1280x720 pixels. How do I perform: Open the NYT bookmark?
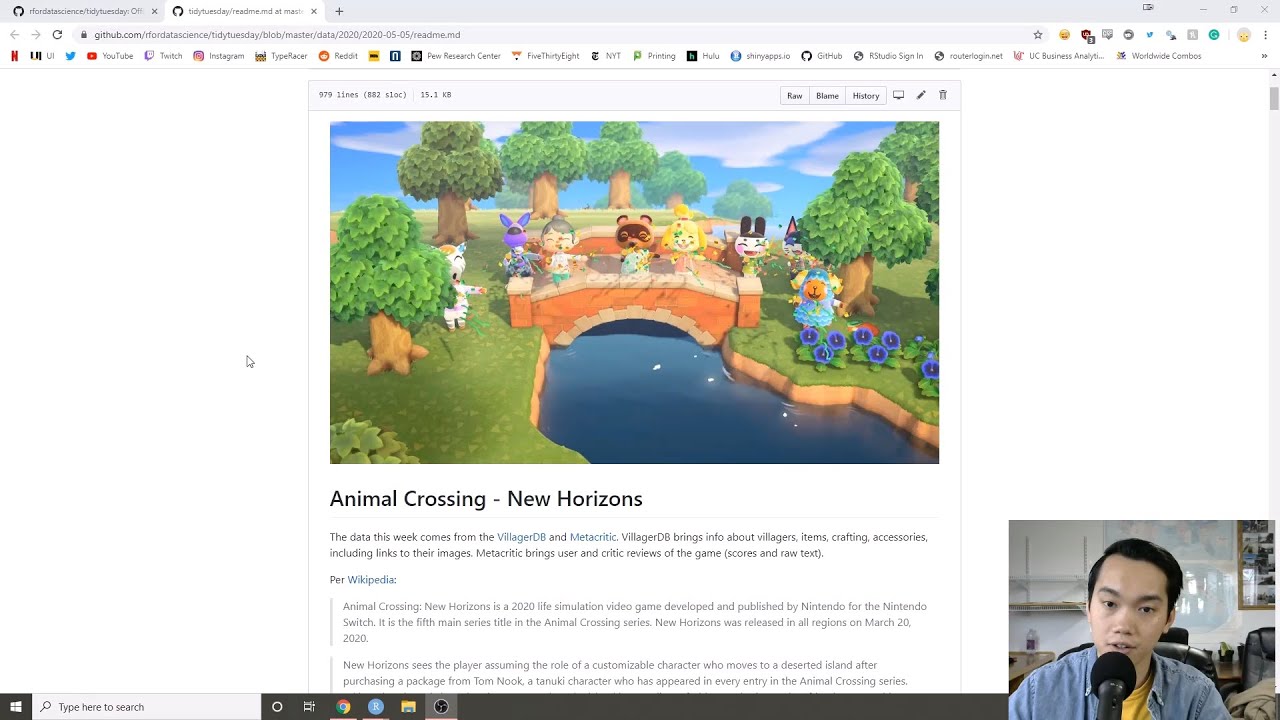tap(606, 56)
